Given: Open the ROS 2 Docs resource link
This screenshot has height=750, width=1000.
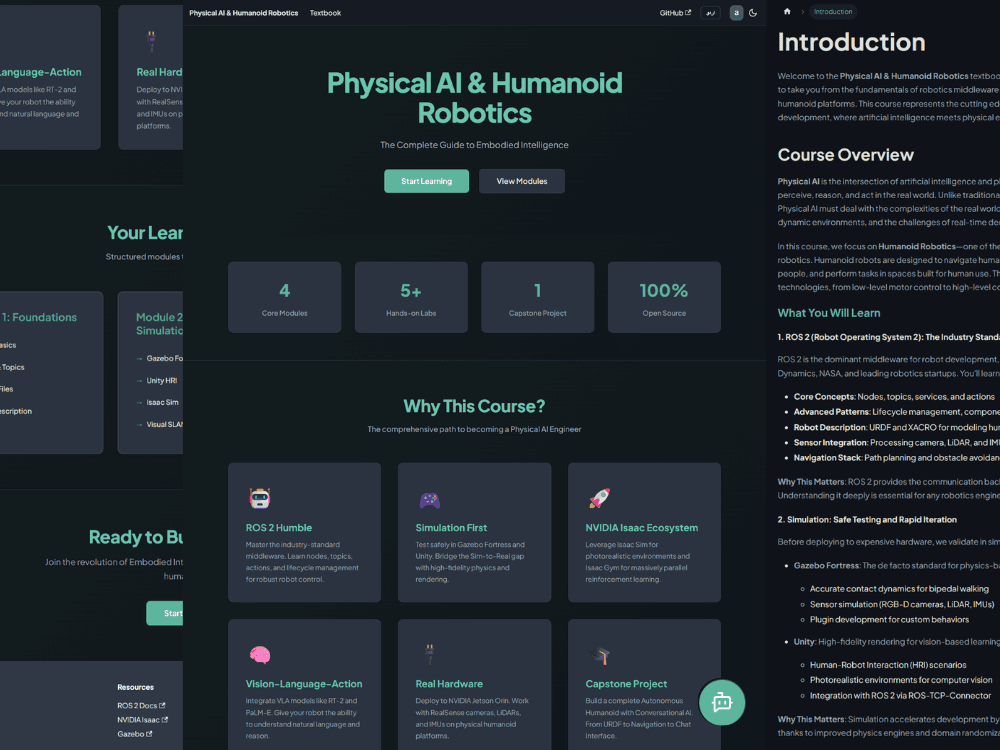Looking at the screenshot, I should tap(141, 705).
